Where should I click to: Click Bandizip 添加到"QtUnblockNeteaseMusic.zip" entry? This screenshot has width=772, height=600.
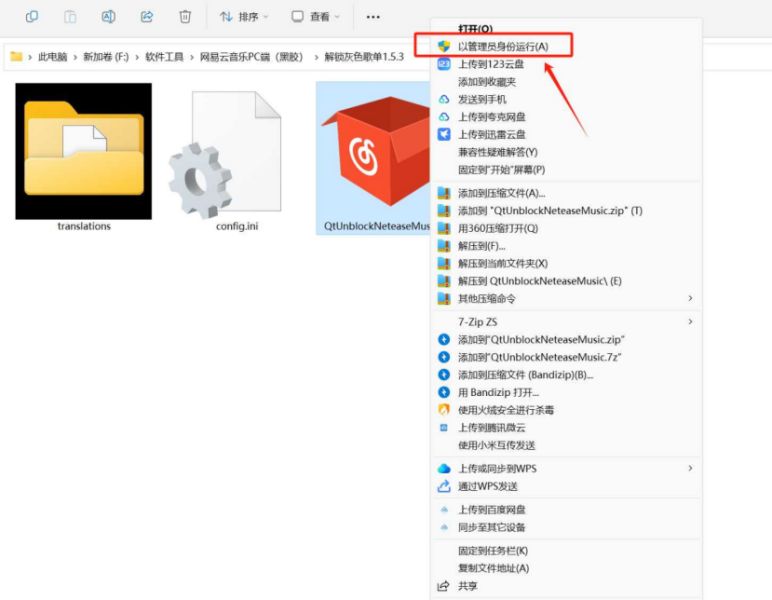point(566,340)
